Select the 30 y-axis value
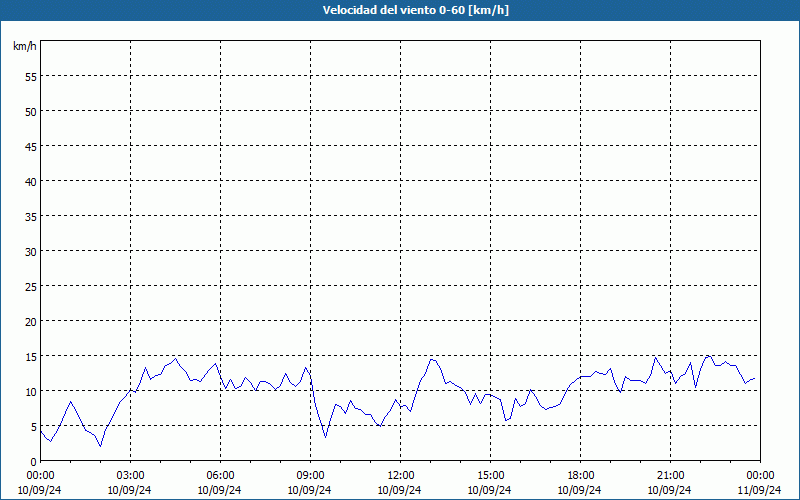Viewport: 800px width, 500px height. pyautogui.click(x=30, y=251)
